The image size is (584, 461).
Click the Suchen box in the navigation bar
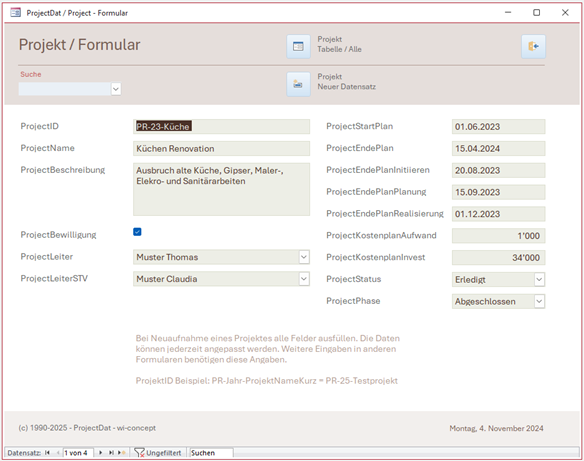click(x=211, y=453)
